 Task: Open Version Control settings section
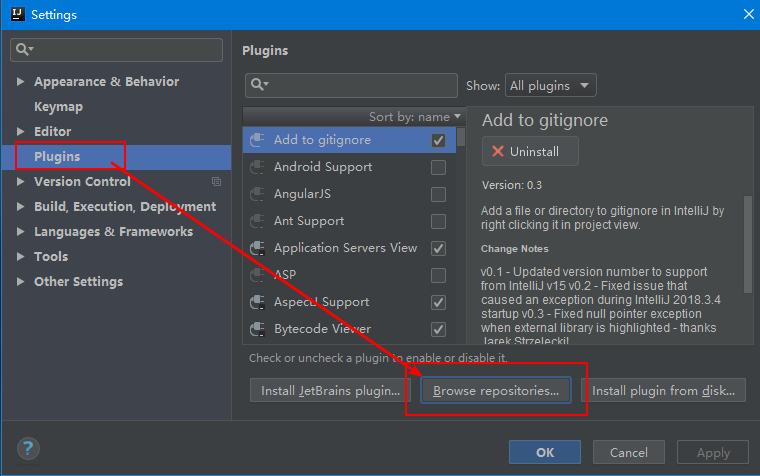coord(82,181)
